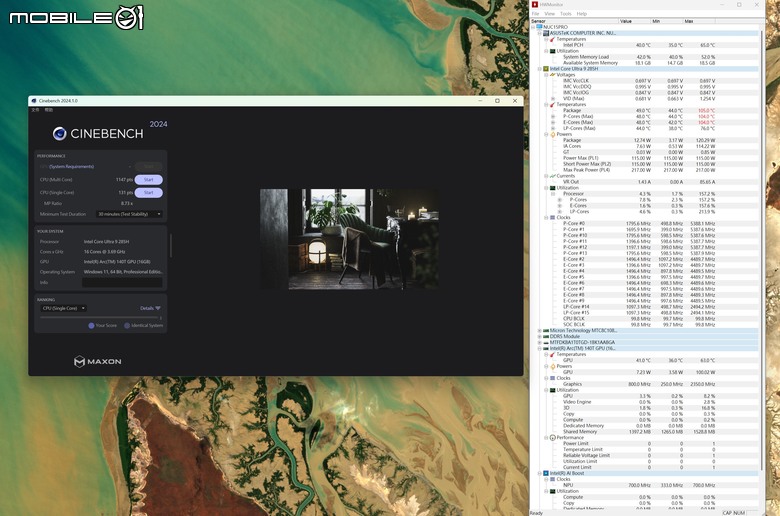Click the Value column header in HWMonitor
Screen dimensions: 780x516
(x=635, y=21)
